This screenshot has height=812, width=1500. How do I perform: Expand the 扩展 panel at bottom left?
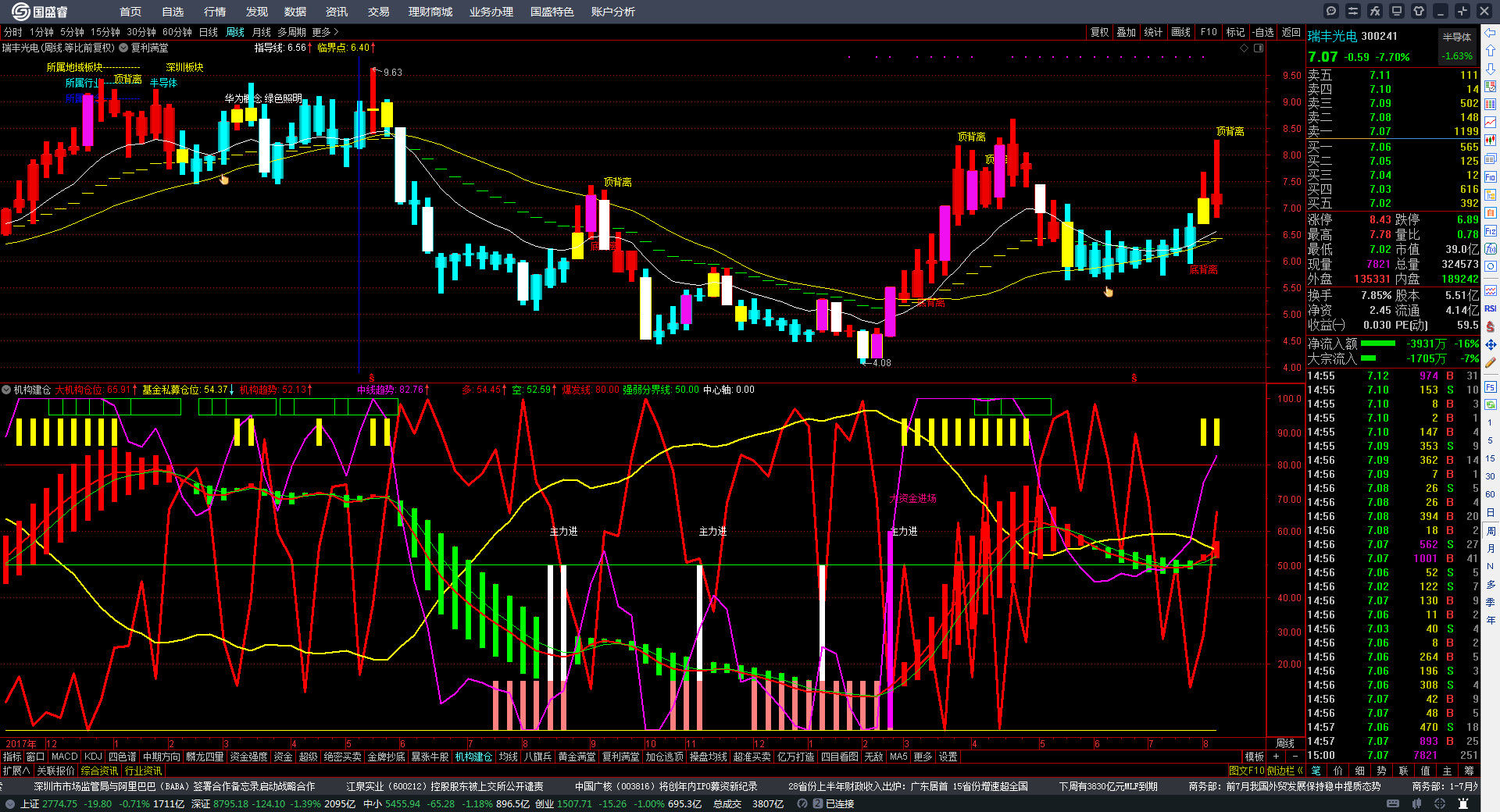[x=16, y=771]
